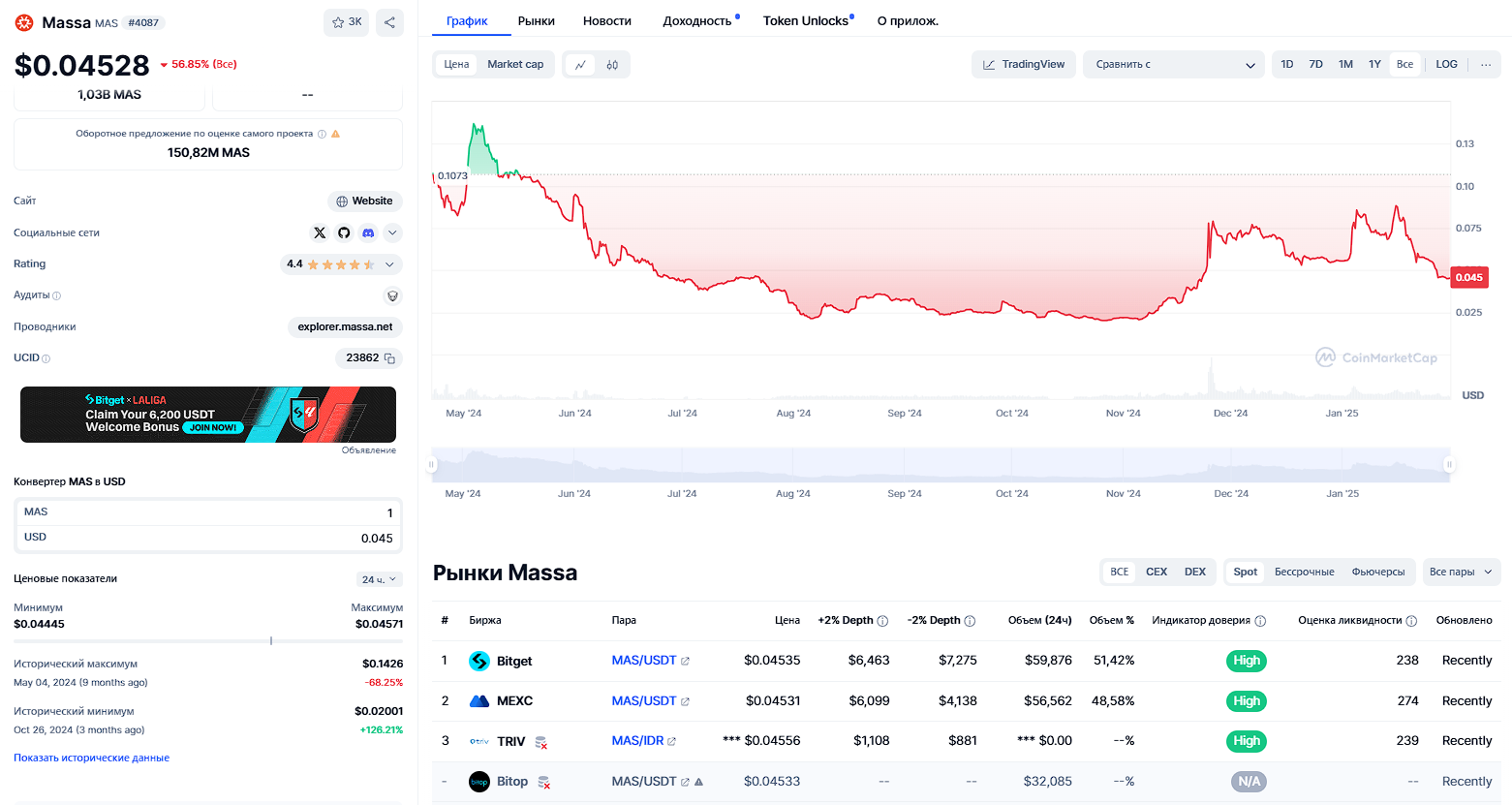Open the Новости tab
Image resolution: width=1512 pixels, height=805 pixels.
pyautogui.click(x=607, y=21)
